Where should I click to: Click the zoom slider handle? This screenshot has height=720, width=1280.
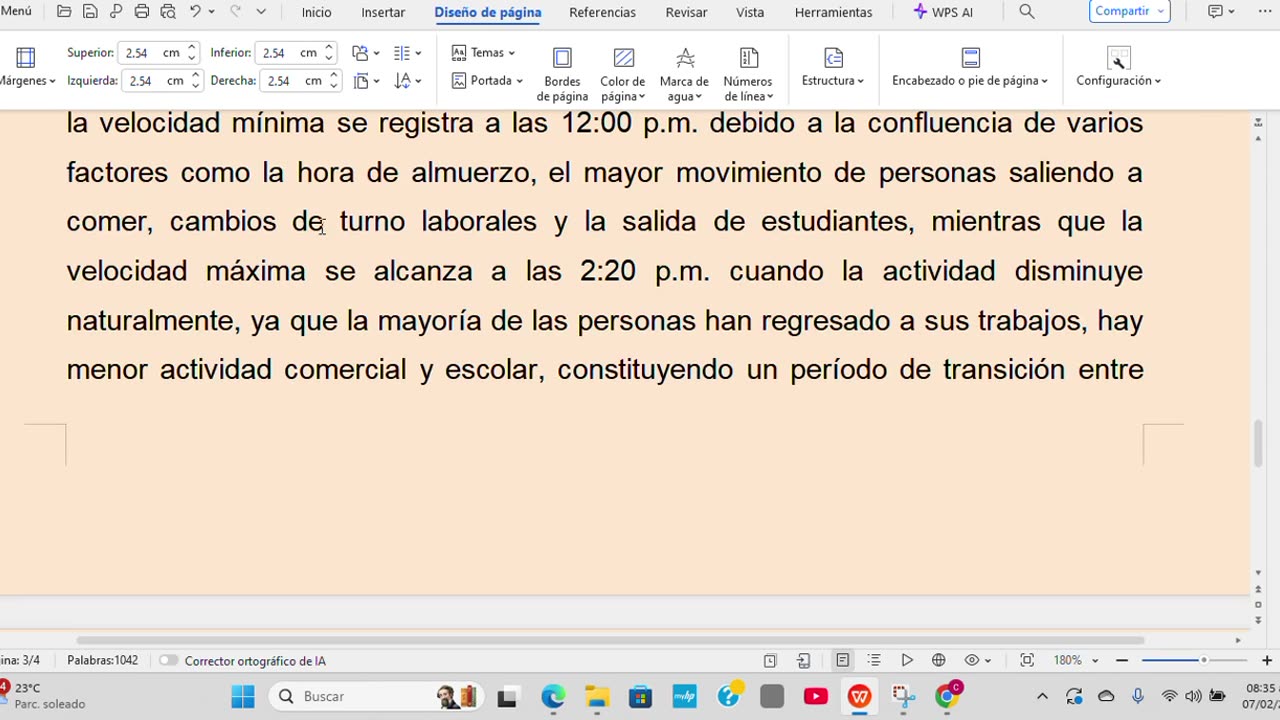[x=1203, y=660]
